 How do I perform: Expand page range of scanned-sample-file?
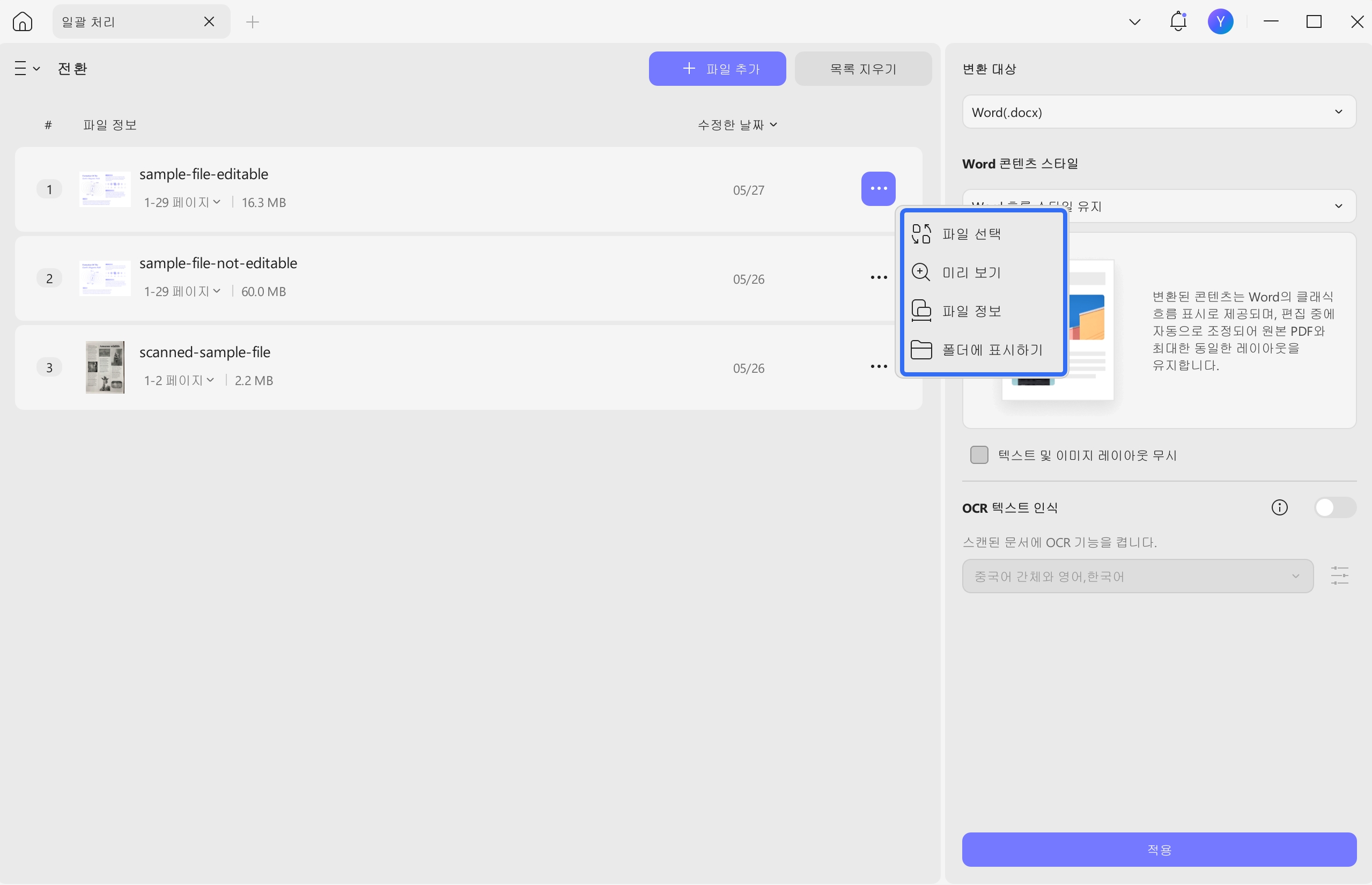tap(179, 380)
